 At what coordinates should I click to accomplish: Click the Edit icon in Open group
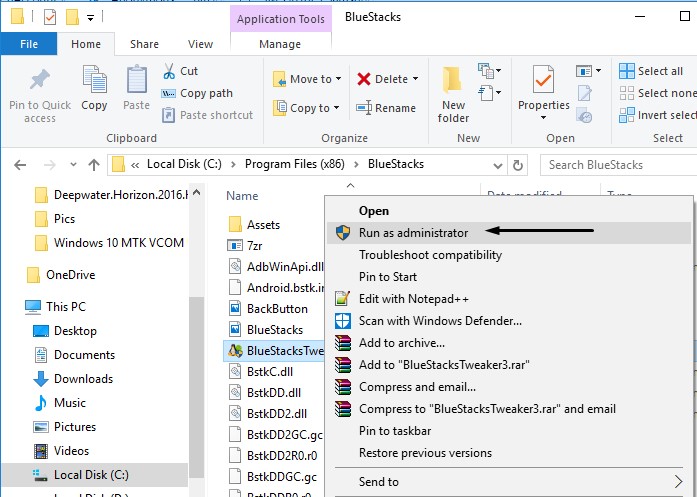[x=584, y=93]
